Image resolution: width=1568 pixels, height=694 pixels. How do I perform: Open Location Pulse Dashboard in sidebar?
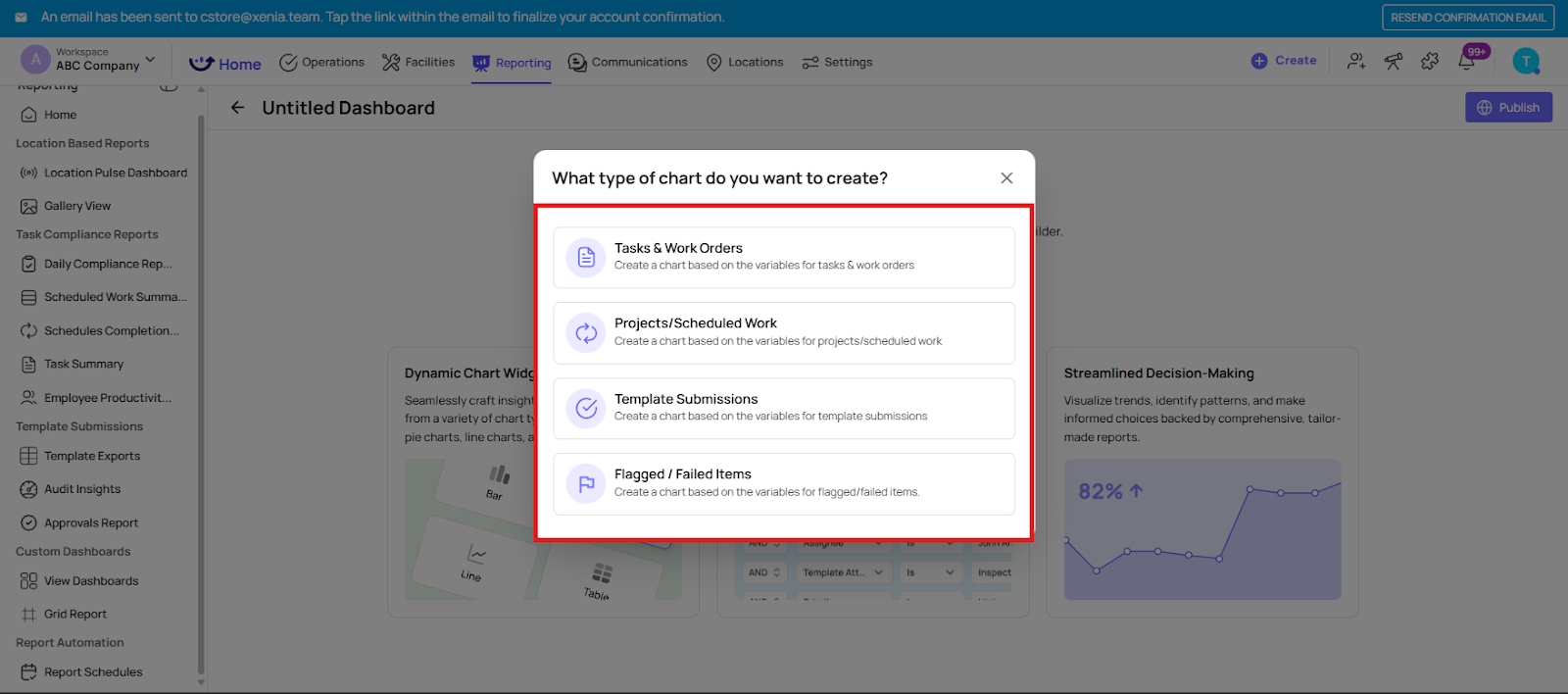click(x=115, y=173)
